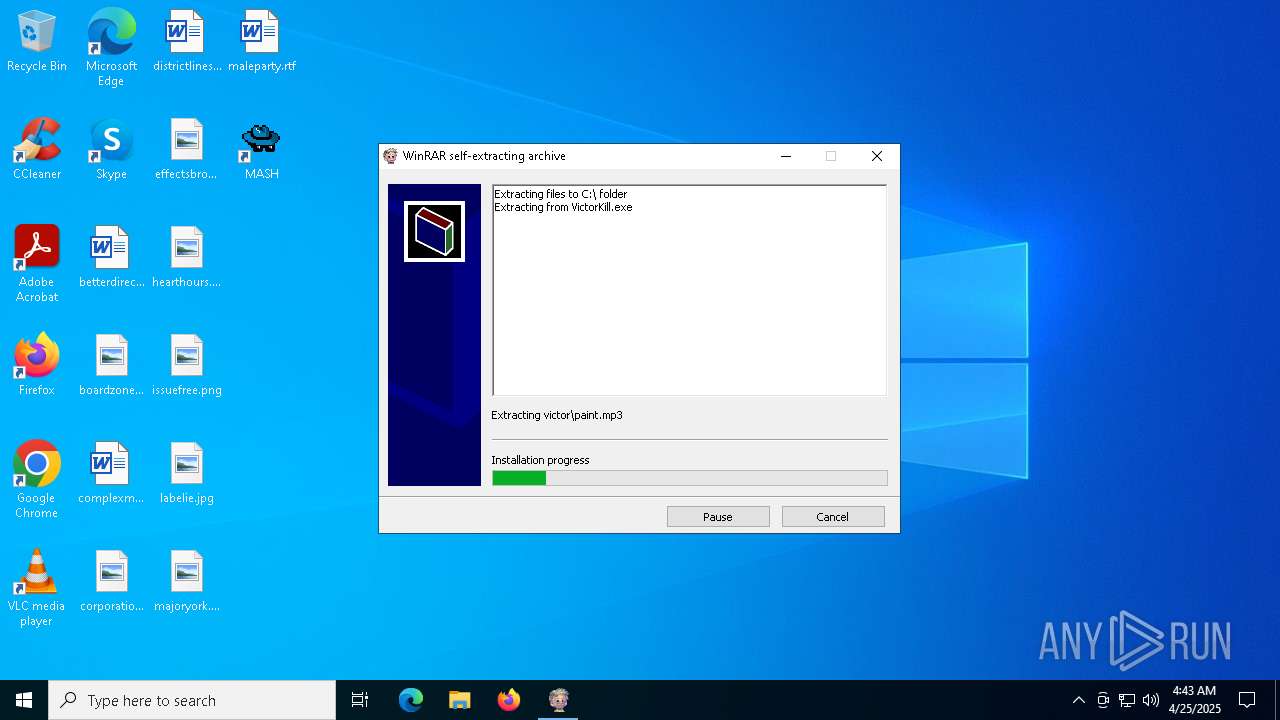Screen dimensions: 1280x720
Task: Launch Firefox from the desktop shortcut
Action: [37, 366]
